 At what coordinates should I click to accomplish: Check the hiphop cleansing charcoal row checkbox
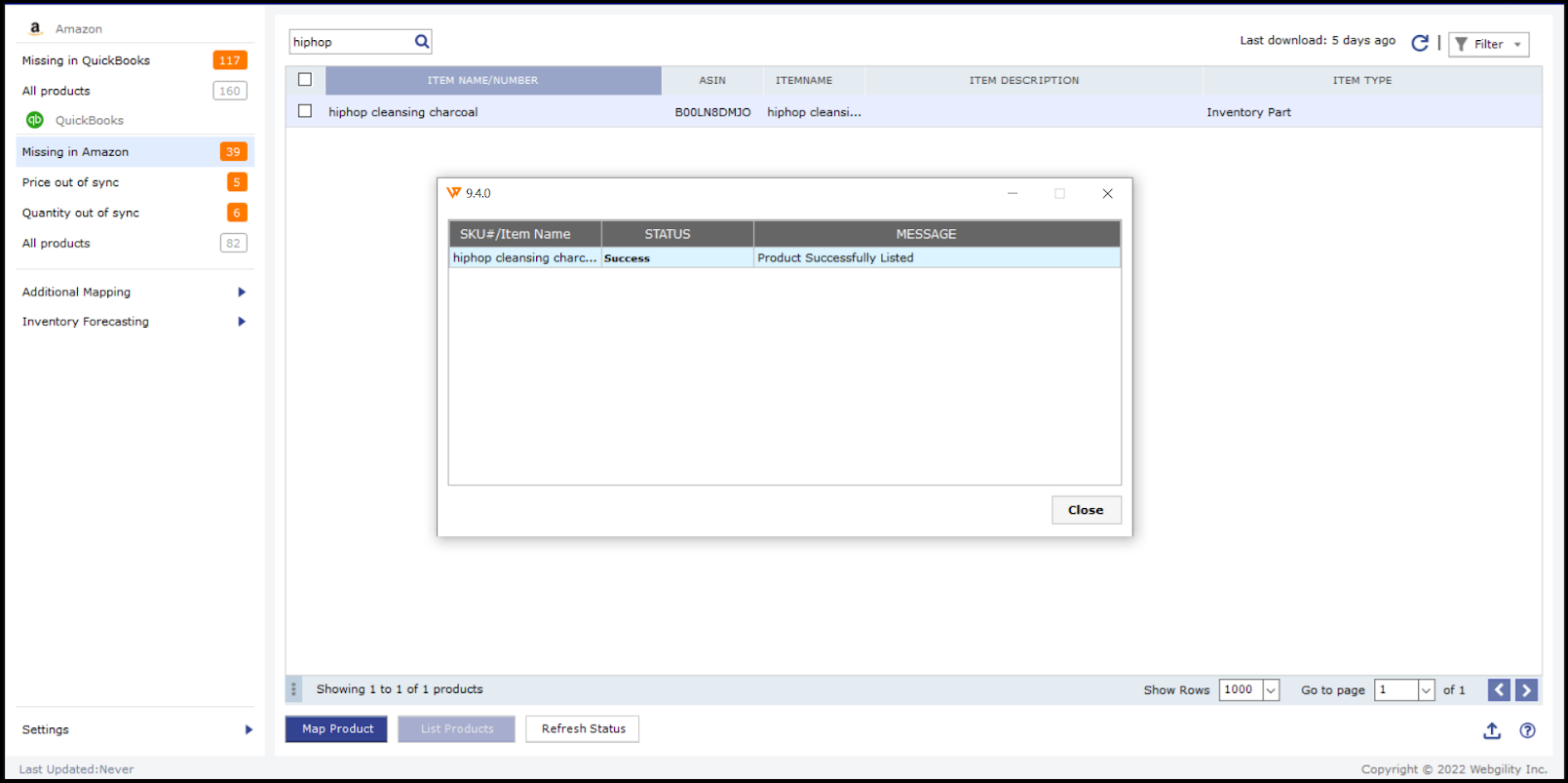[305, 112]
